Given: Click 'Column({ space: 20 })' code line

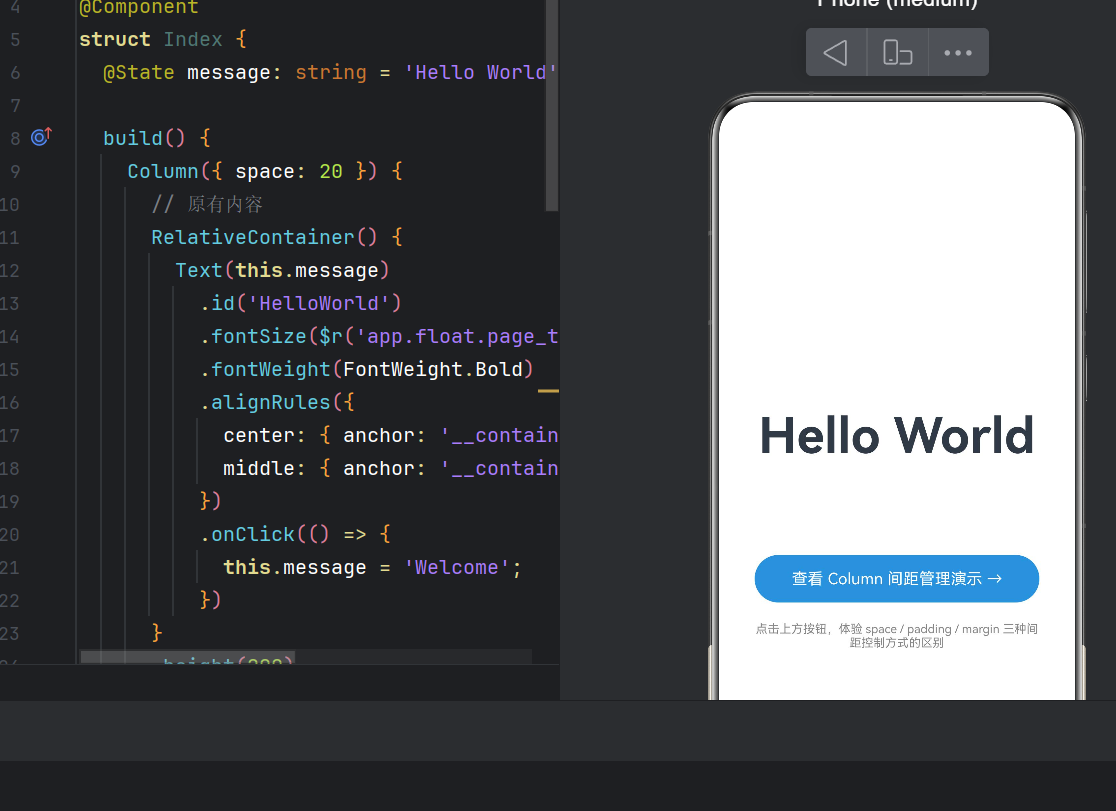Looking at the screenshot, I should [x=265, y=172].
